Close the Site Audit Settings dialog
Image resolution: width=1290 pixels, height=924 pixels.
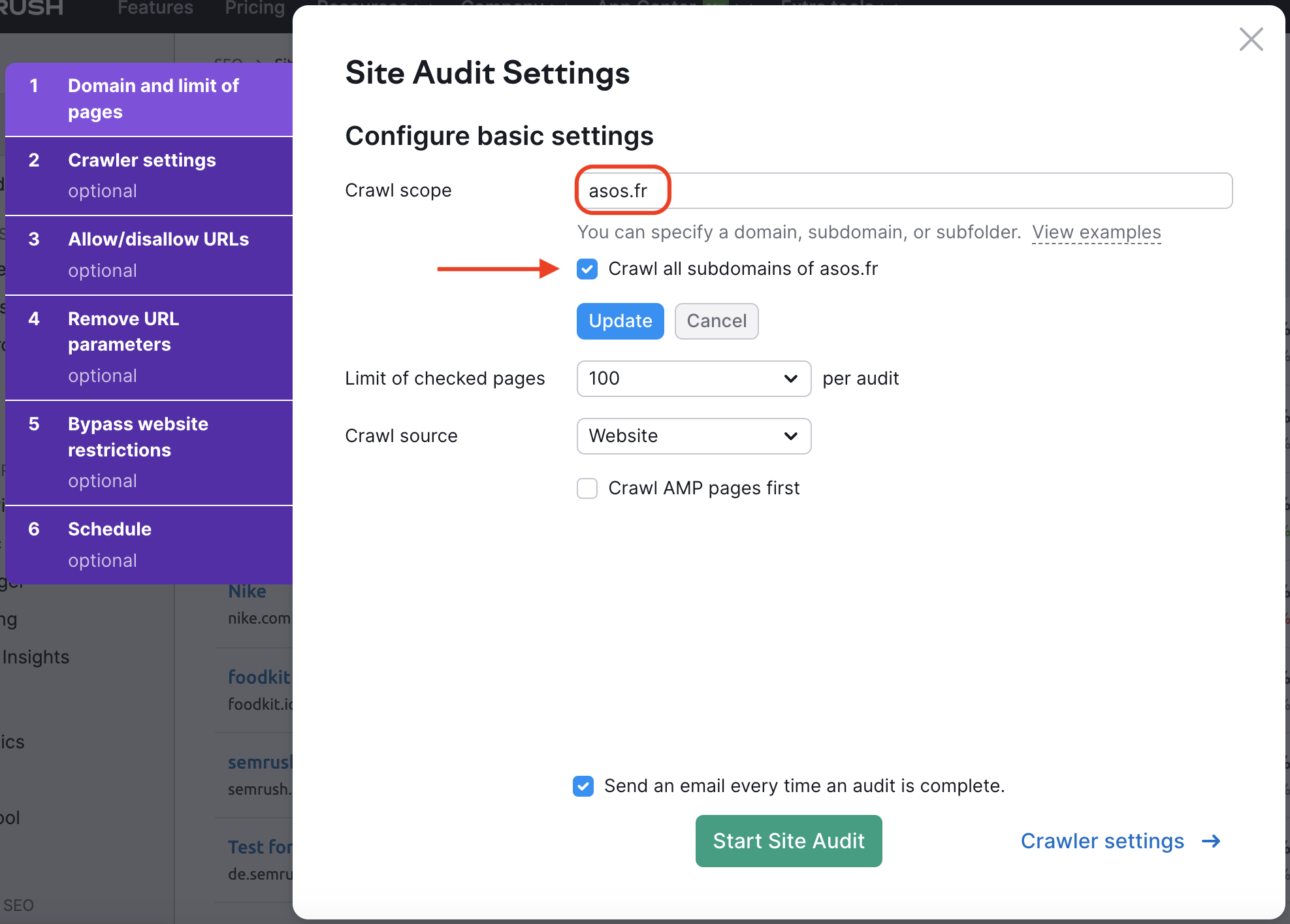[1251, 39]
